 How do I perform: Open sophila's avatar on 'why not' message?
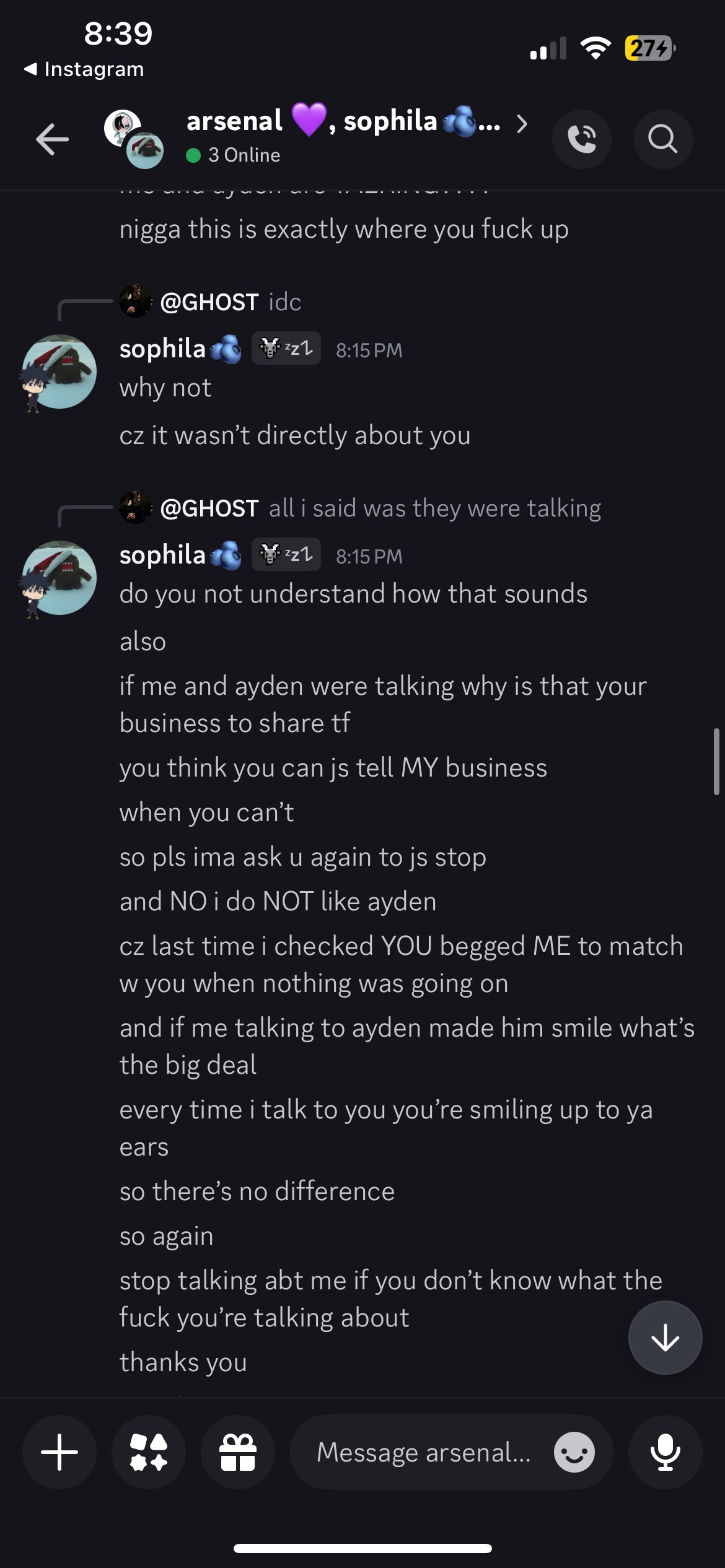click(59, 372)
